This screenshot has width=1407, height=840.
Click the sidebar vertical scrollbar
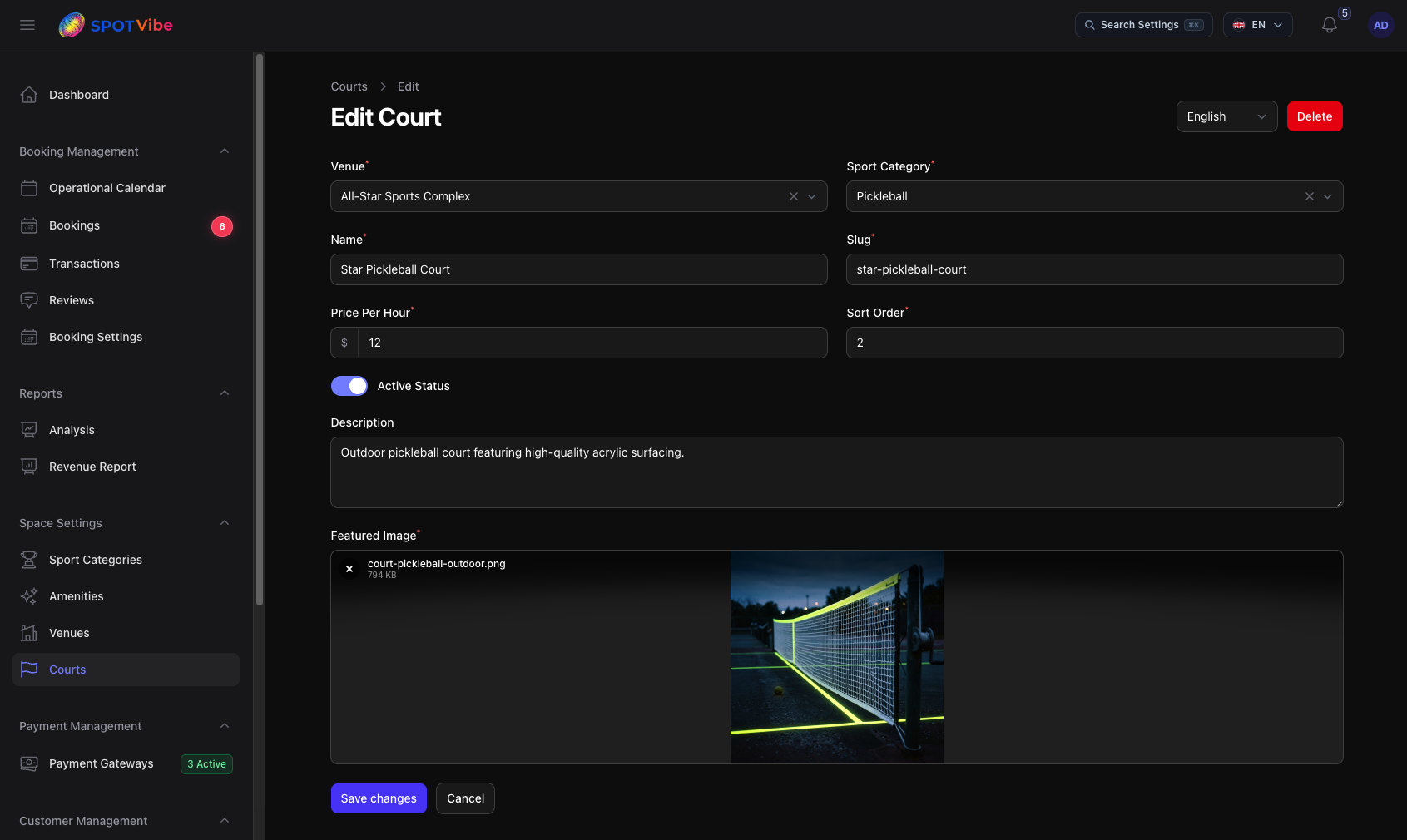click(x=260, y=330)
